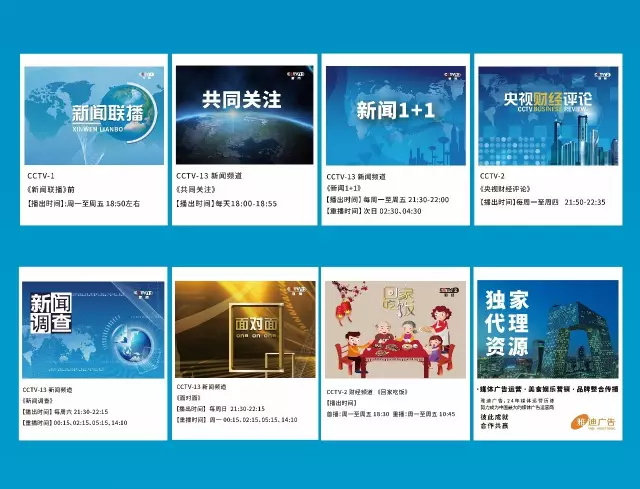Select the "每周一至周五 21:30-22:00" airtime line
Viewport: 640px width, 489px height.
coord(406,200)
